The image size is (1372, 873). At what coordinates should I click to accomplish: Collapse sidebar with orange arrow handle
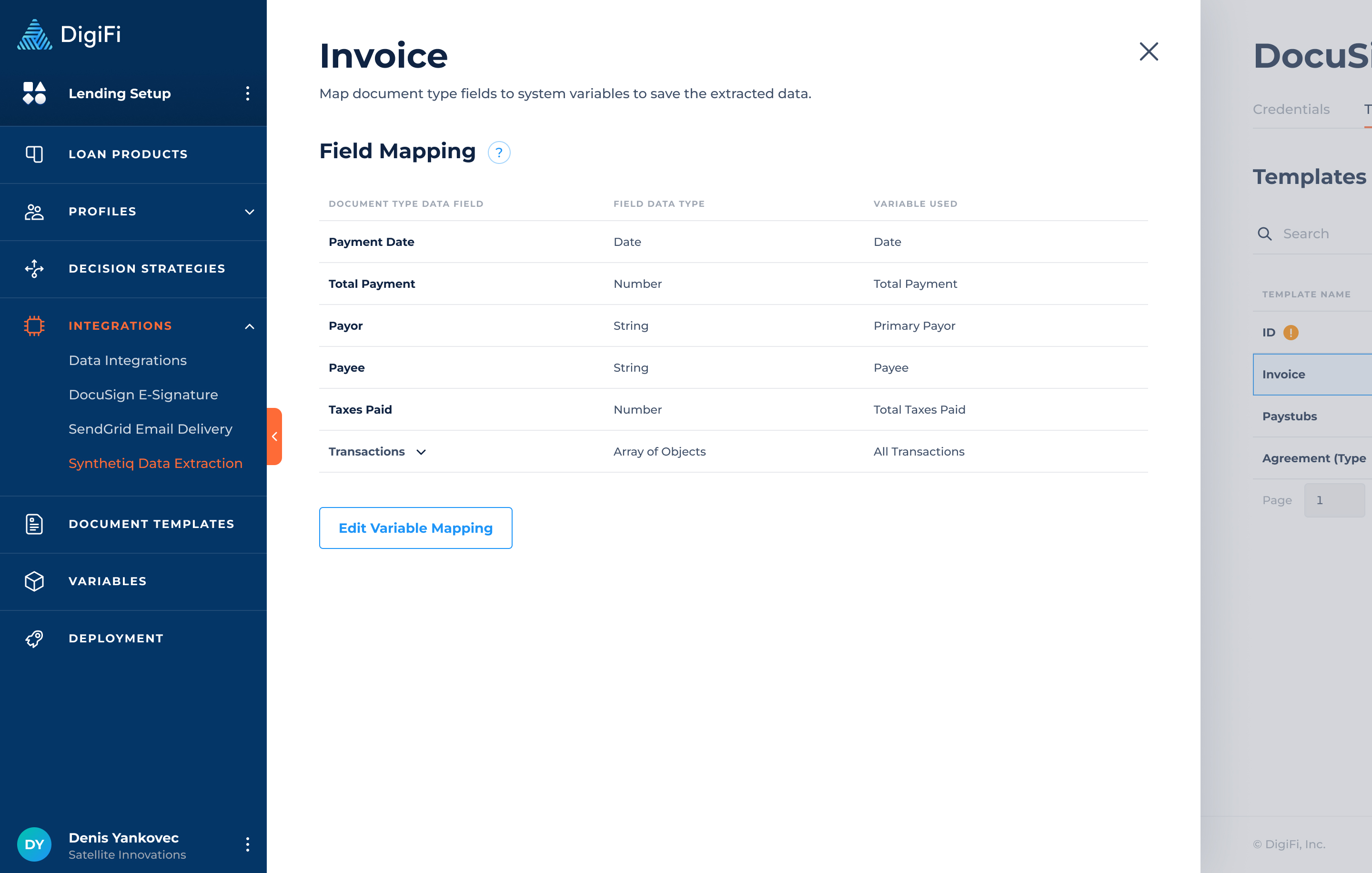(x=274, y=436)
